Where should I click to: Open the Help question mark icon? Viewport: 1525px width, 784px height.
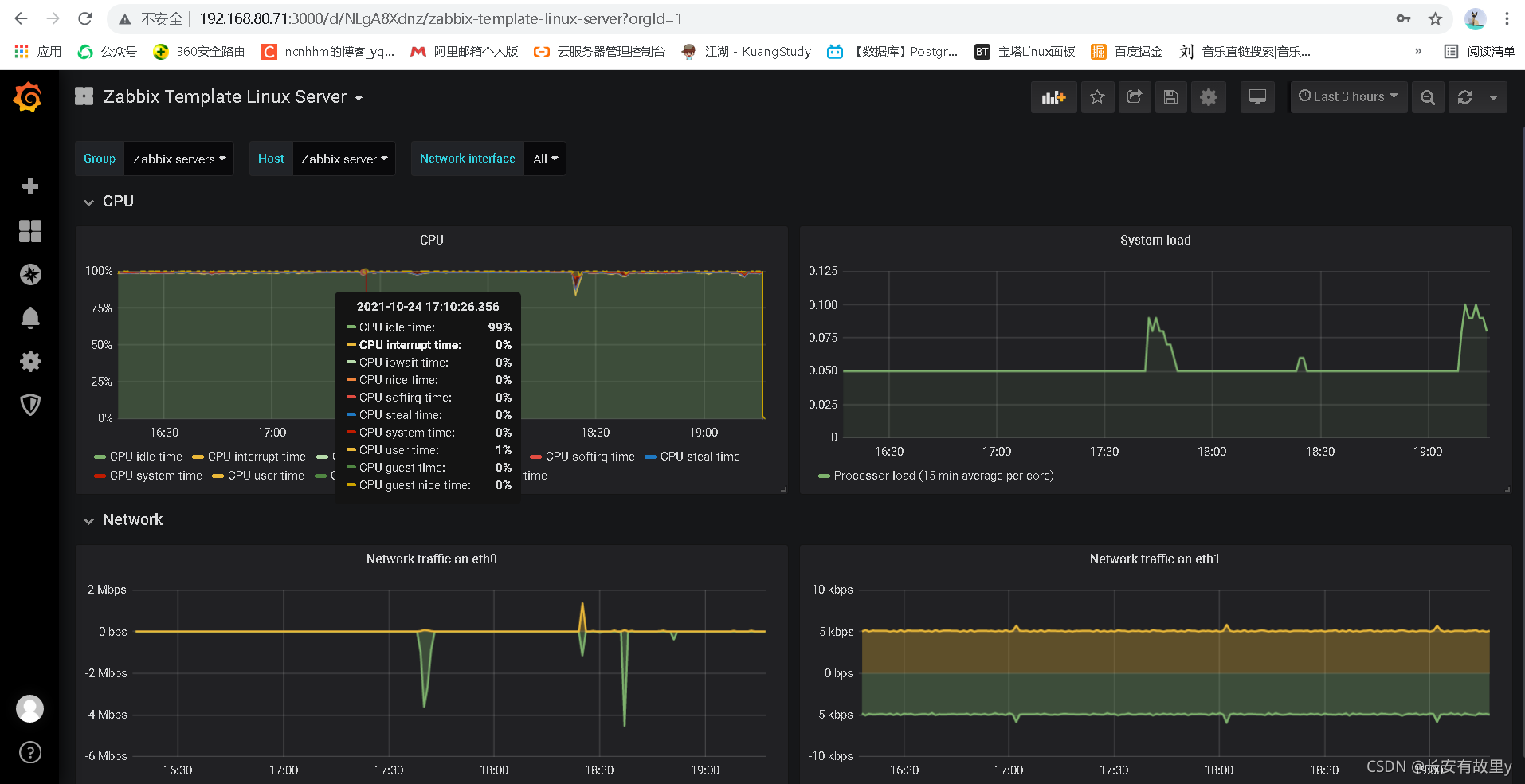[x=30, y=752]
